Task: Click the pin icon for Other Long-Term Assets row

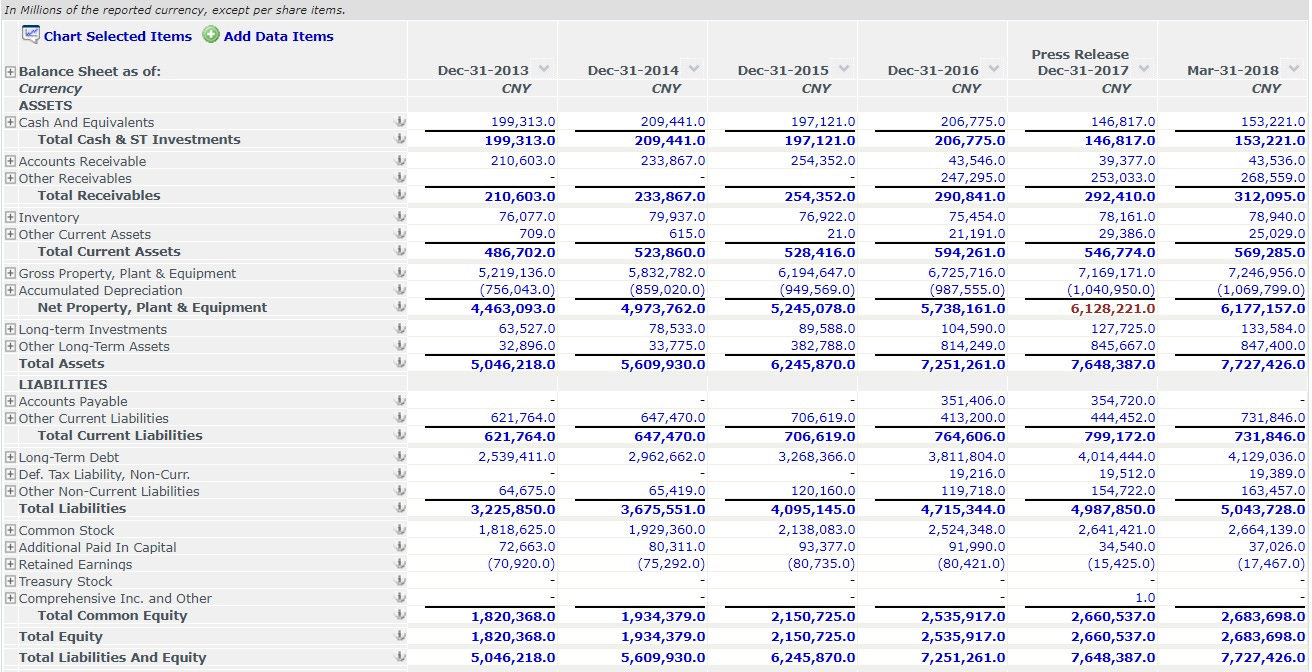Action: (x=400, y=346)
